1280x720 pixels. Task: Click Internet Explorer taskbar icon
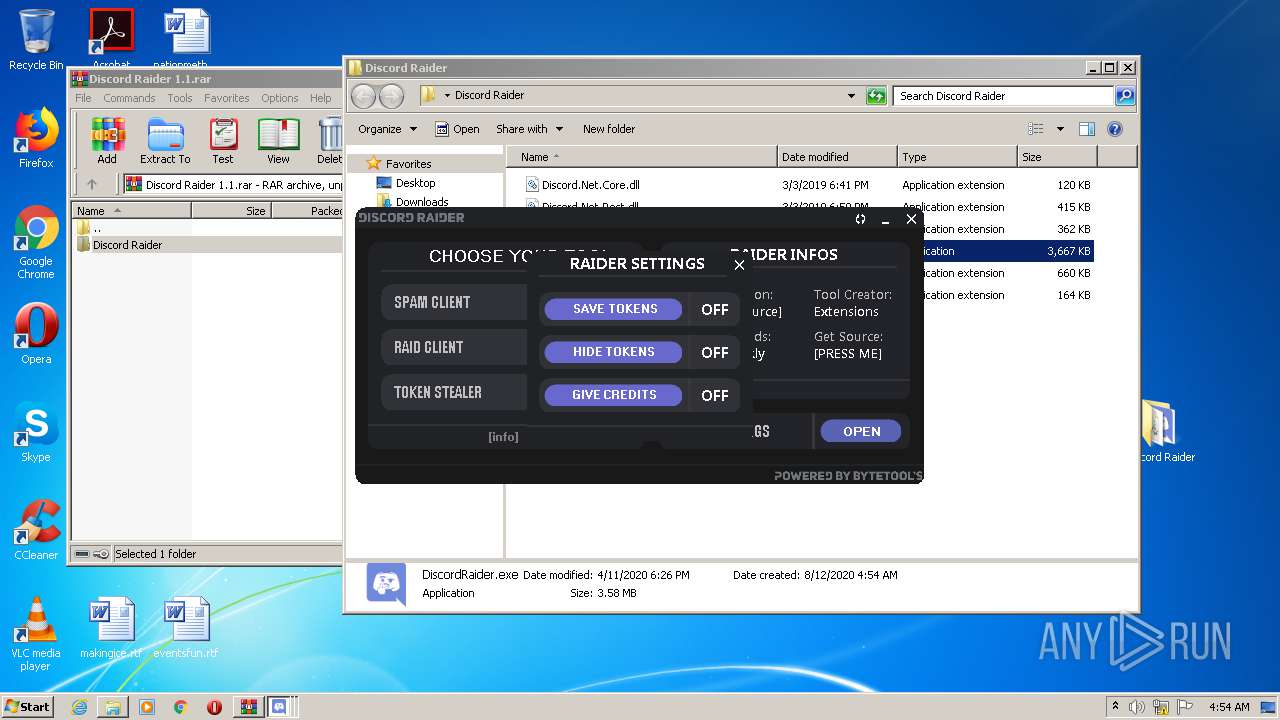click(79, 707)
